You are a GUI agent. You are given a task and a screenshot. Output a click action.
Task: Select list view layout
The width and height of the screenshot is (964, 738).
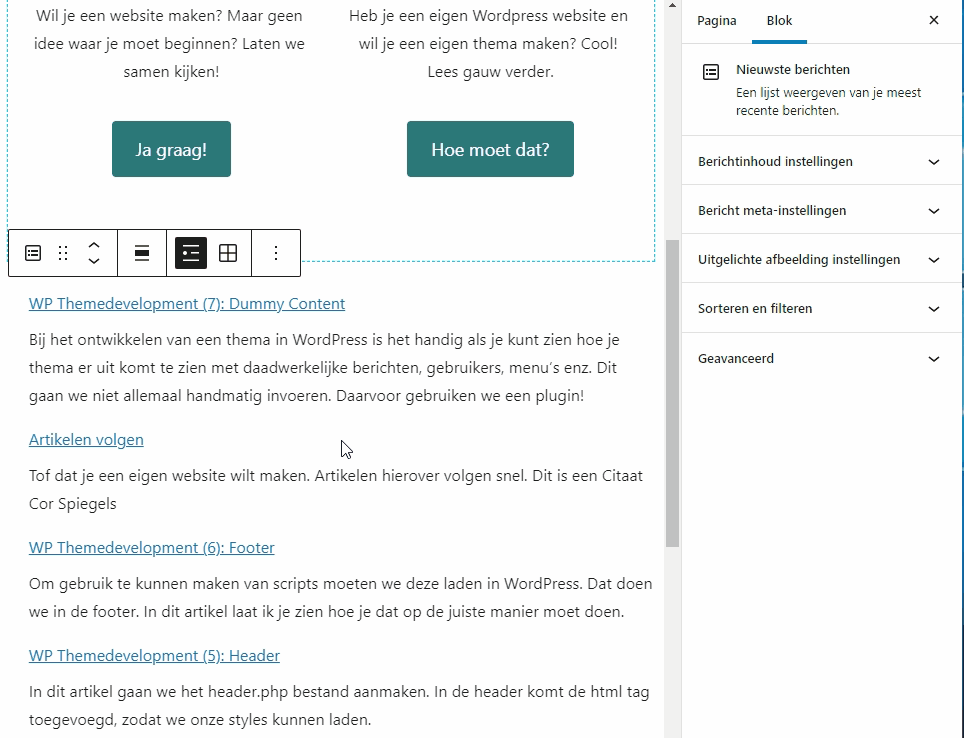click(x=191, y=253)
